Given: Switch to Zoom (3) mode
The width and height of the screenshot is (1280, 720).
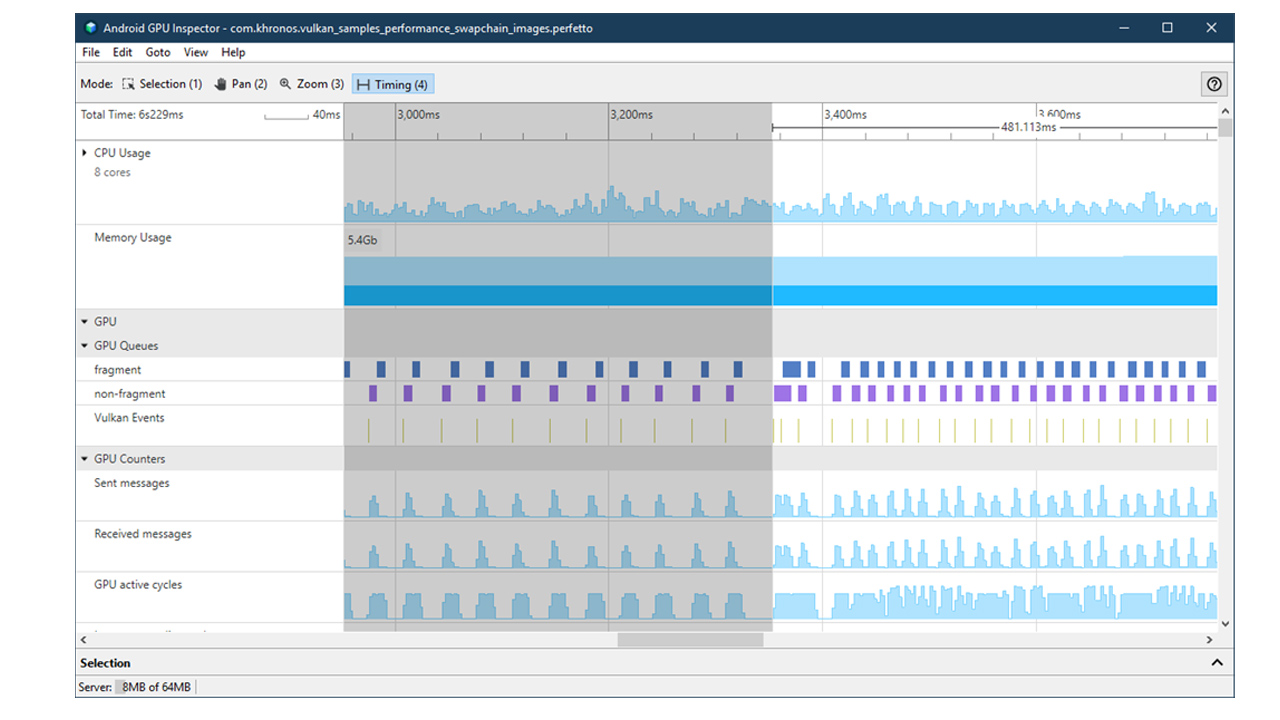Looking at the screenshot, I should [311, 84].
